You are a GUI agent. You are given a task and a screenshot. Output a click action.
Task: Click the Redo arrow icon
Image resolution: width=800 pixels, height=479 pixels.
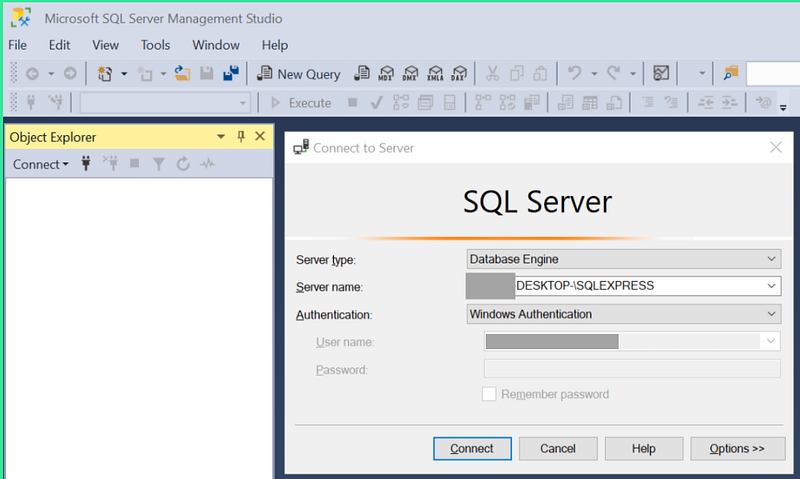[614, 73]
